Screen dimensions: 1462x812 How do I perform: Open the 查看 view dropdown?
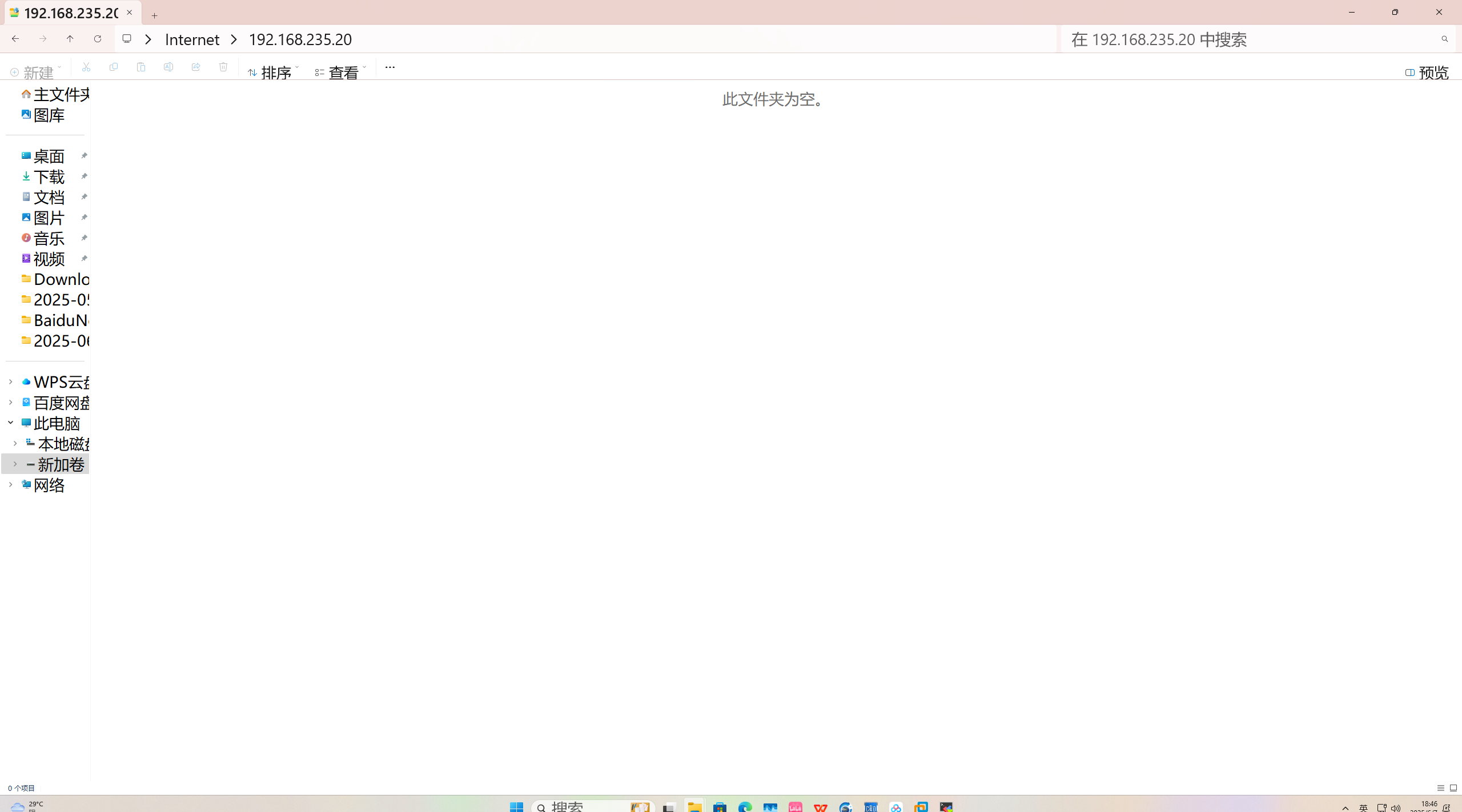click(x=340, y=73)
